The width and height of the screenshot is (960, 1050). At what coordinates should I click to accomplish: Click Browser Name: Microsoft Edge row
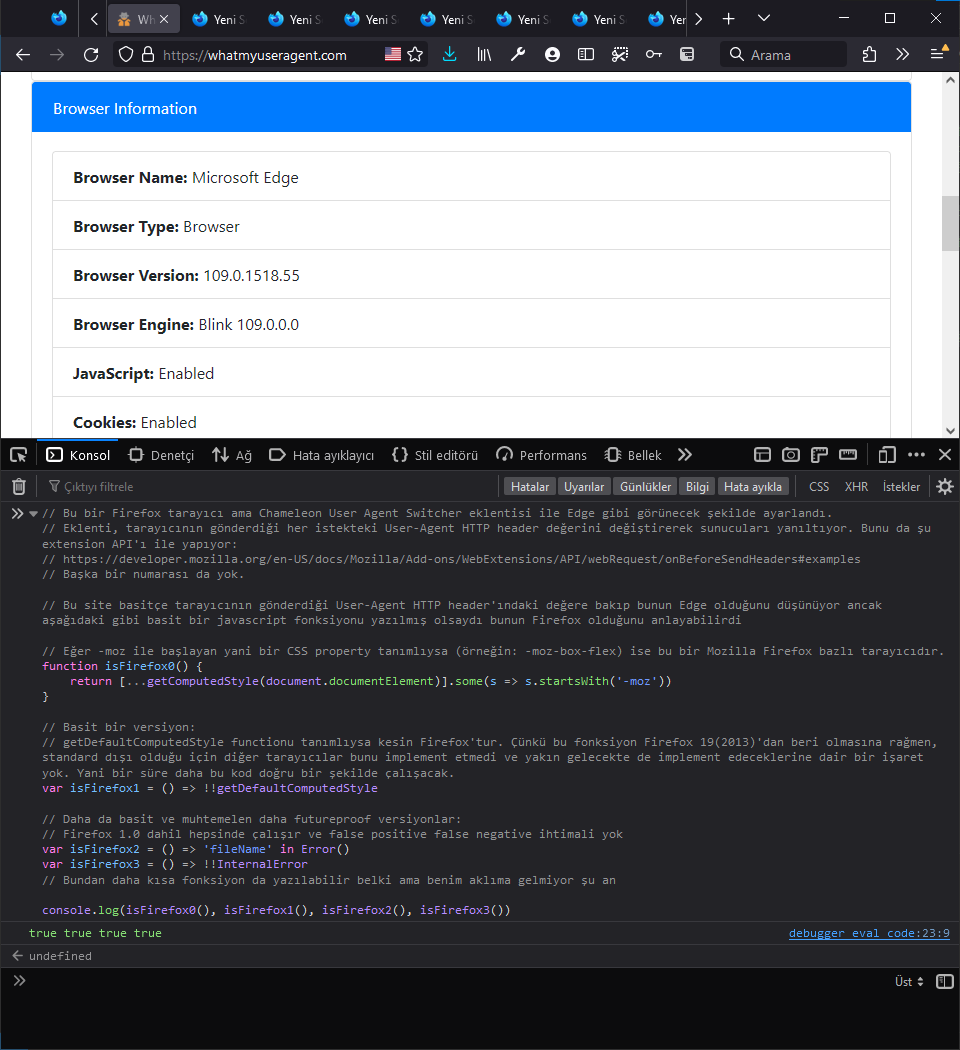471,177
